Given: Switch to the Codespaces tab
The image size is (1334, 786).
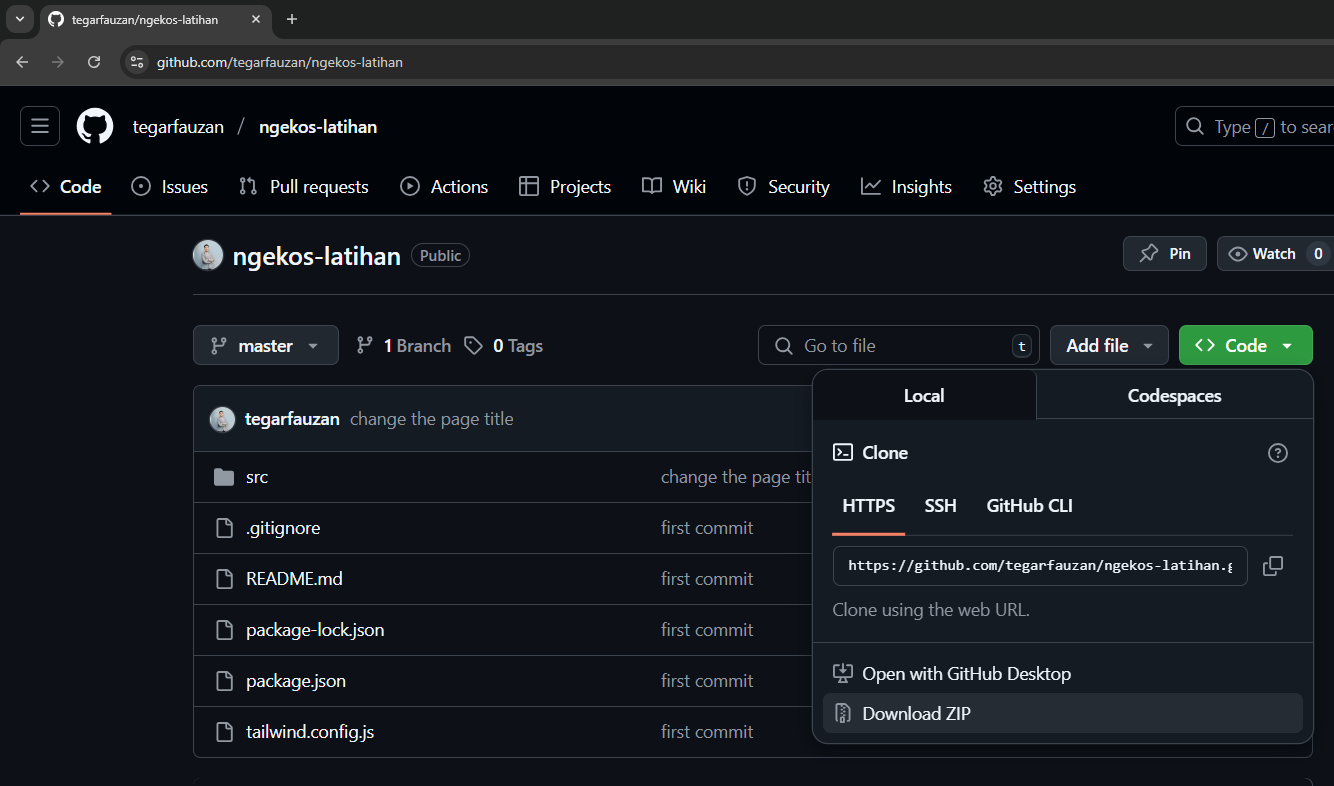Looking at the screenshot, I should pyautogui.click(x=1174, y=396).
